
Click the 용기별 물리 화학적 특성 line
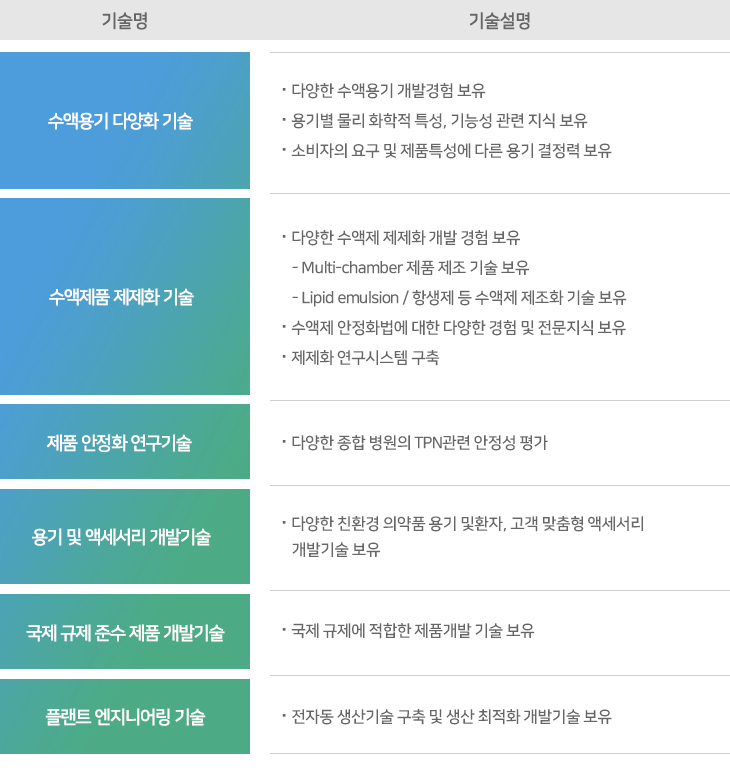[439, 121]
